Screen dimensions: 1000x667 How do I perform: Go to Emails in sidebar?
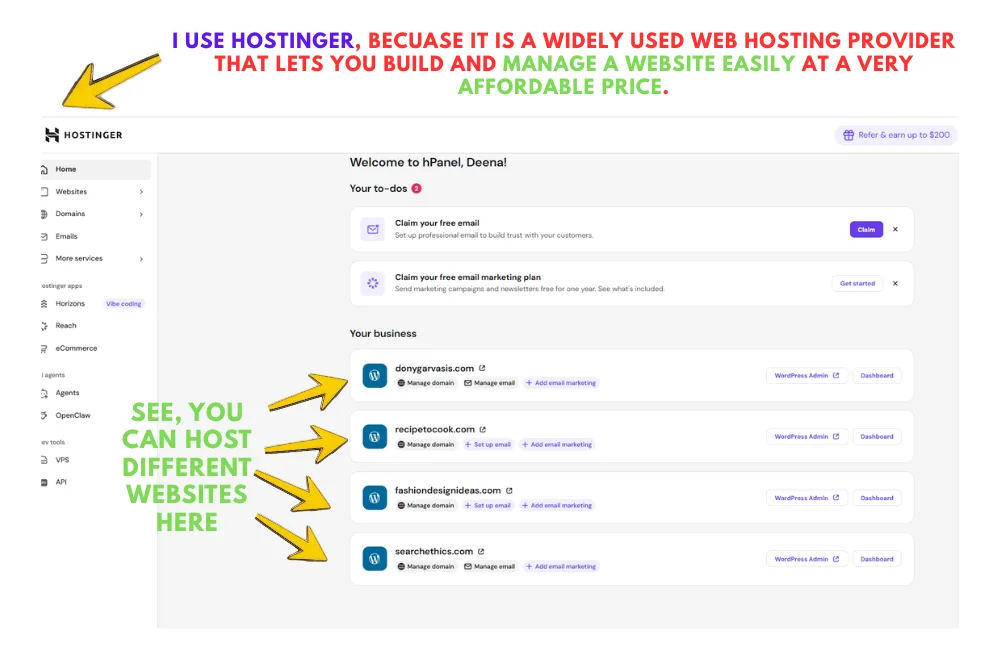tap(96, 236)
